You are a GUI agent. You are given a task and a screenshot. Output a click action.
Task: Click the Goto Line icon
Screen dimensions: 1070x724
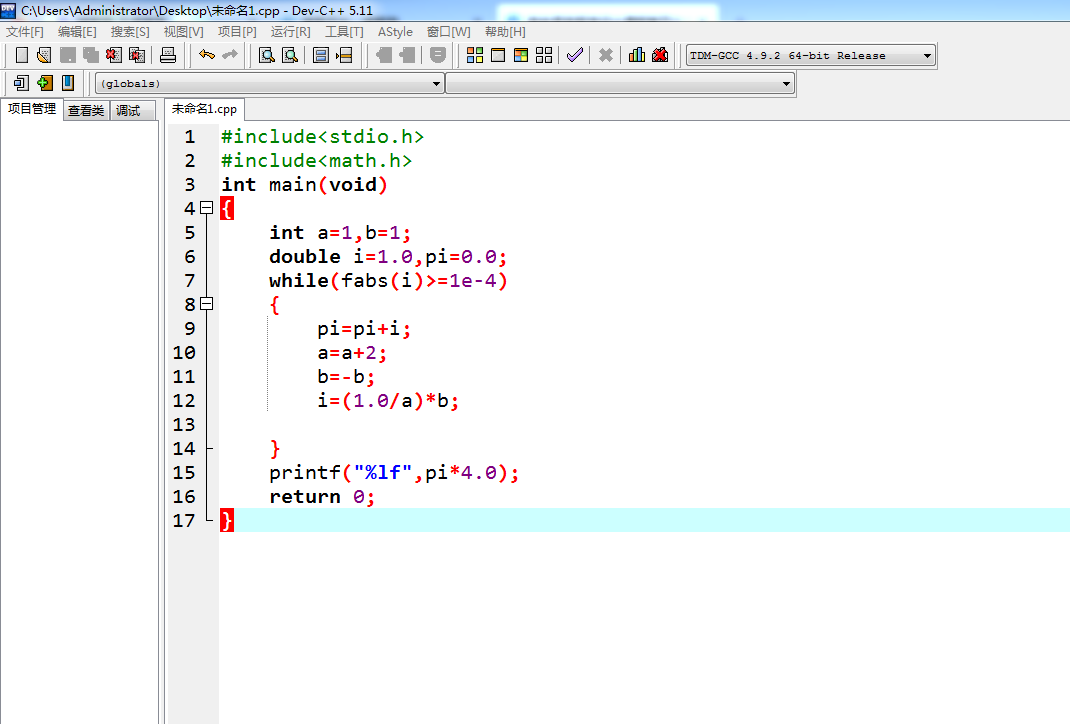[345, 55]
